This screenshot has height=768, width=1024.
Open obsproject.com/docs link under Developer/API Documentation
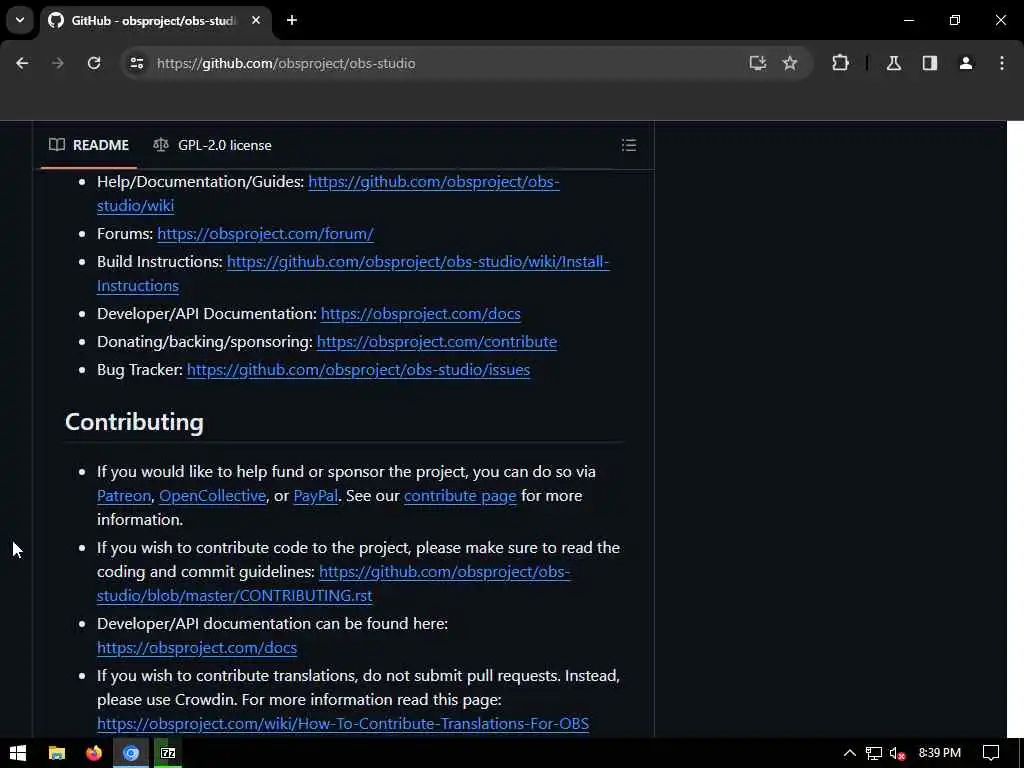[x=421, y=314]
